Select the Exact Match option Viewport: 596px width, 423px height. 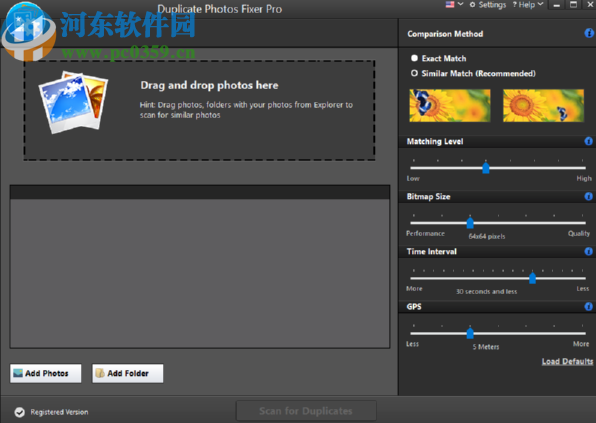[439, 58]
